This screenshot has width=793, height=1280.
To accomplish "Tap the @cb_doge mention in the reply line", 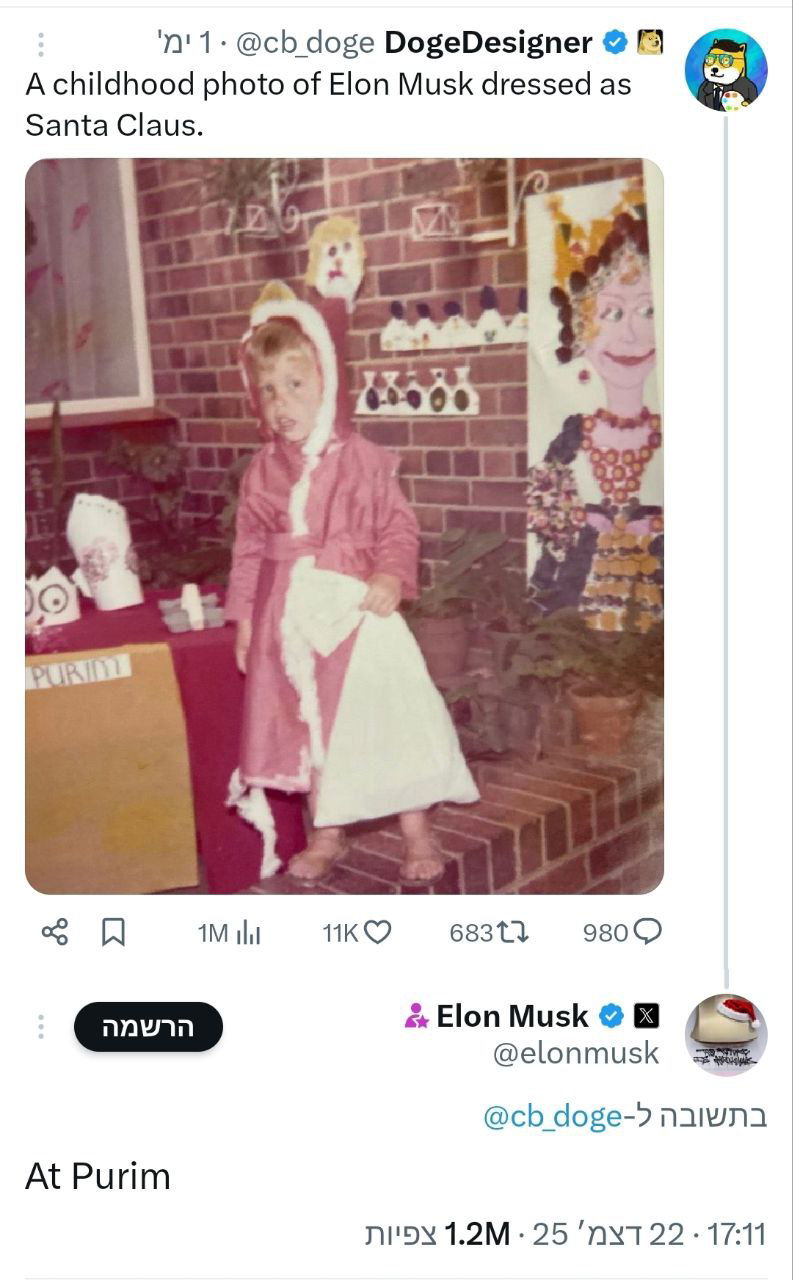I will (x=552, y=1116).
